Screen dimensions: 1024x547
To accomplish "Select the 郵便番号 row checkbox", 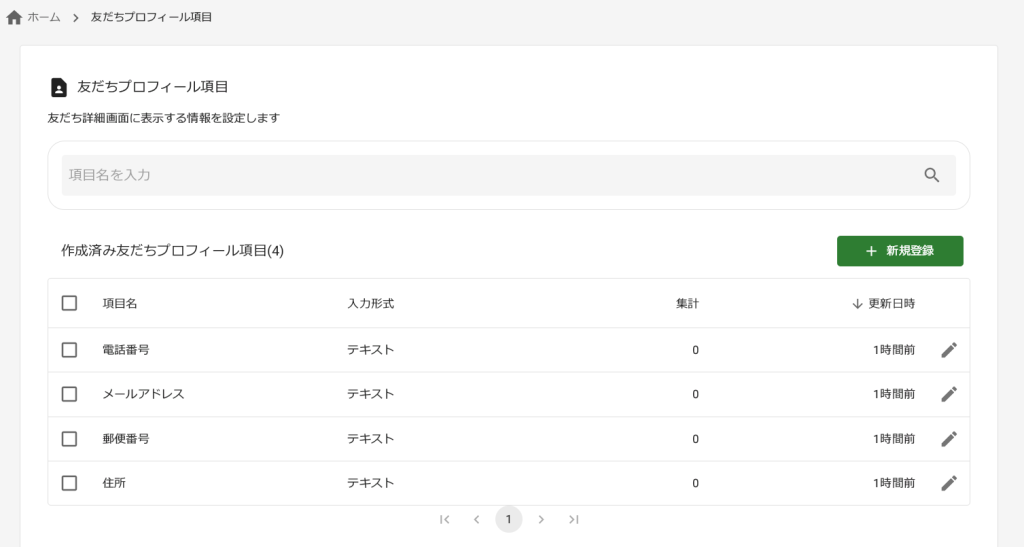I will point(69,439).
